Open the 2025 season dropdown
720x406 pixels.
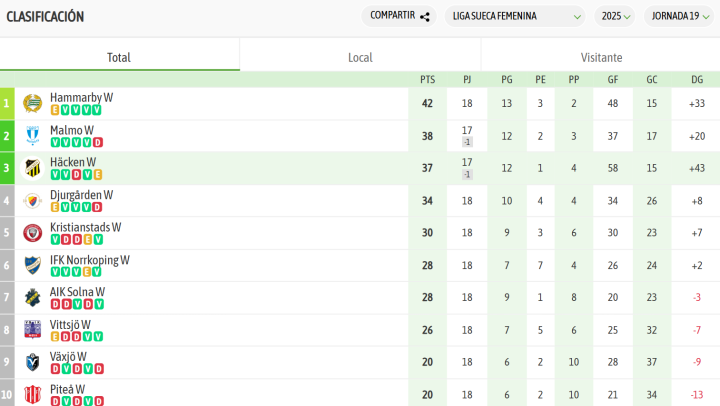point(614,16)
